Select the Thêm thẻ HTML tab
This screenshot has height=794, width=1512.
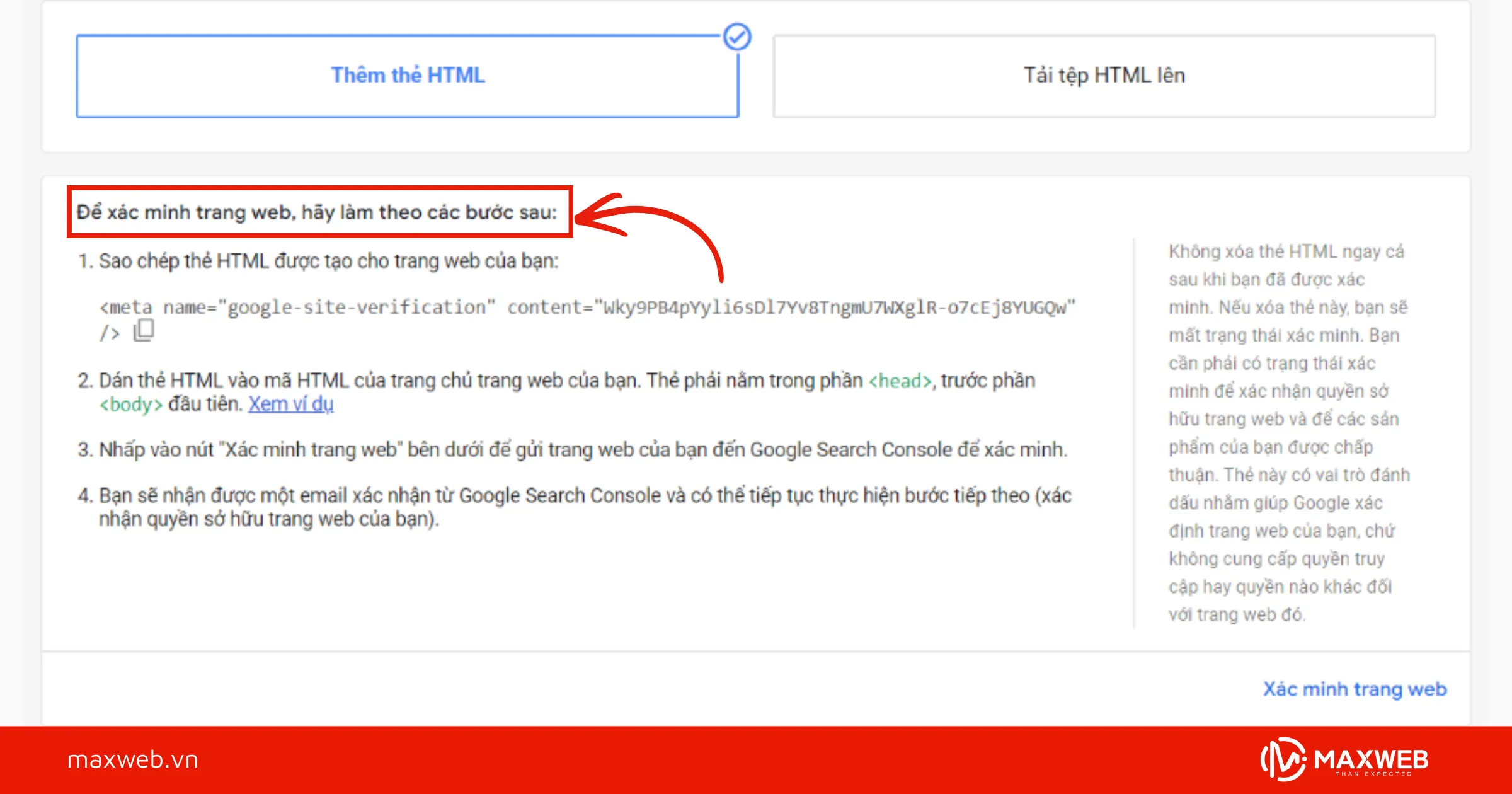407,75
